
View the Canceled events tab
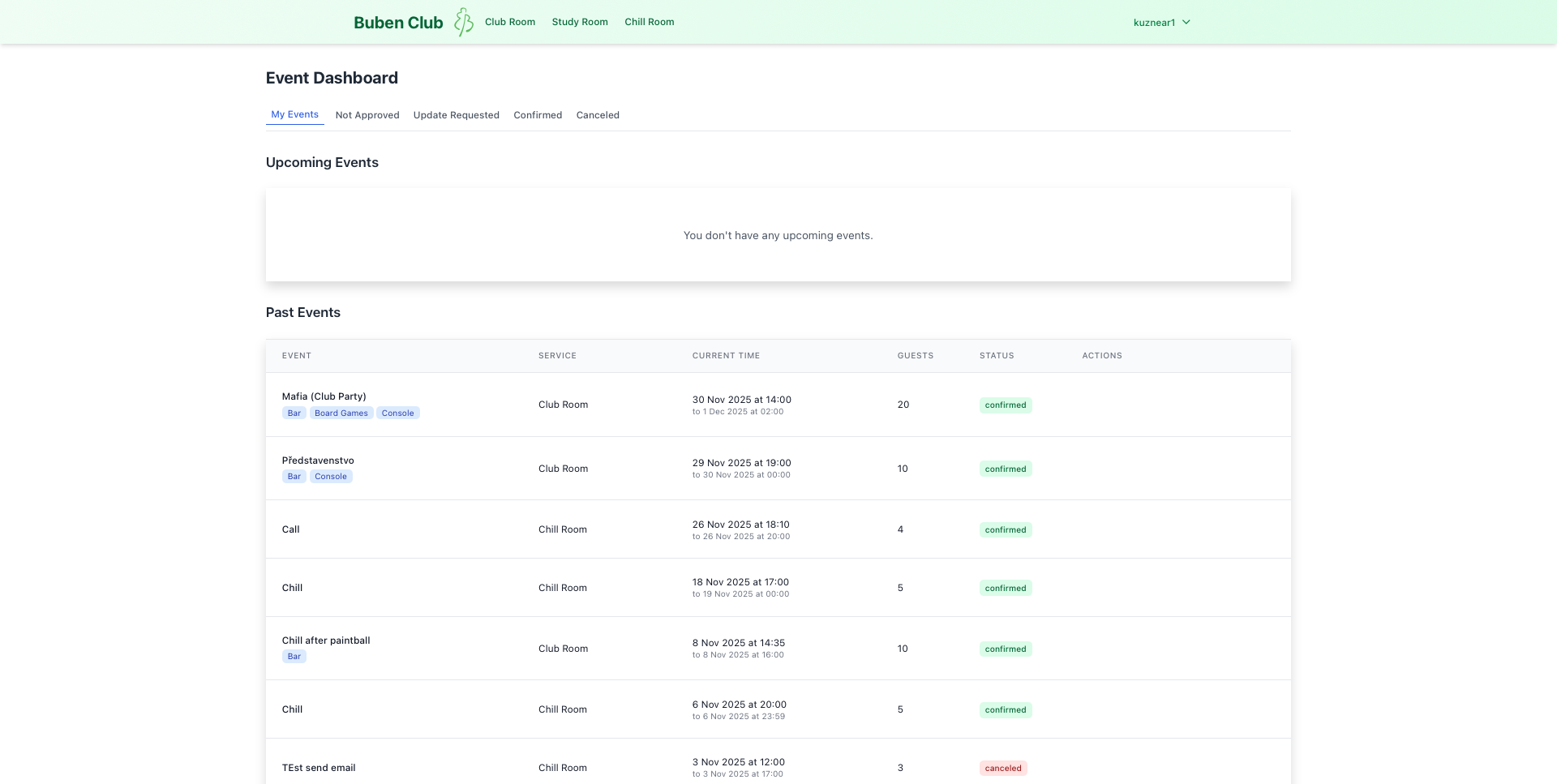coord(598,115)
